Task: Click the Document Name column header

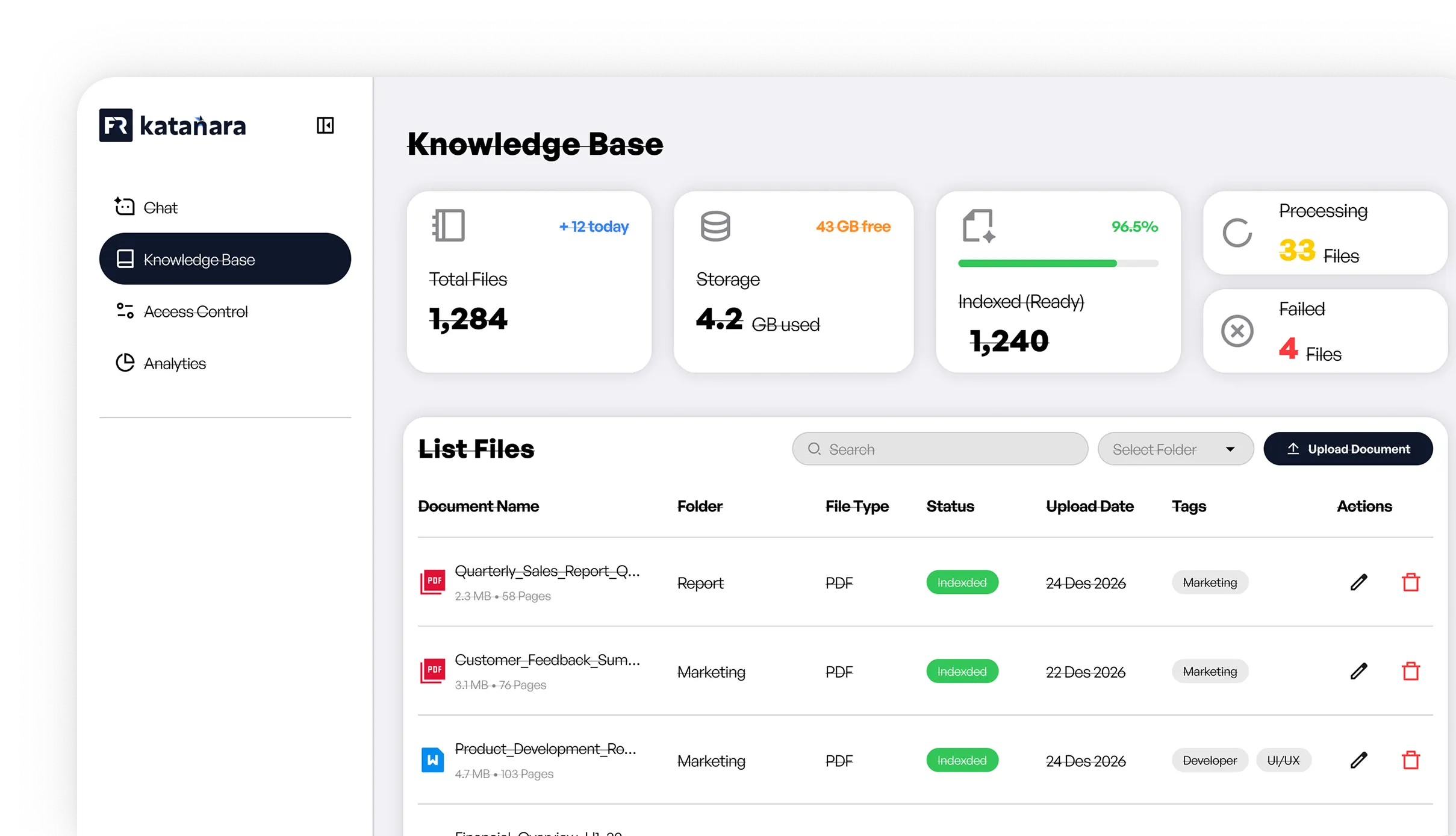Action: (x=479, y=506)
